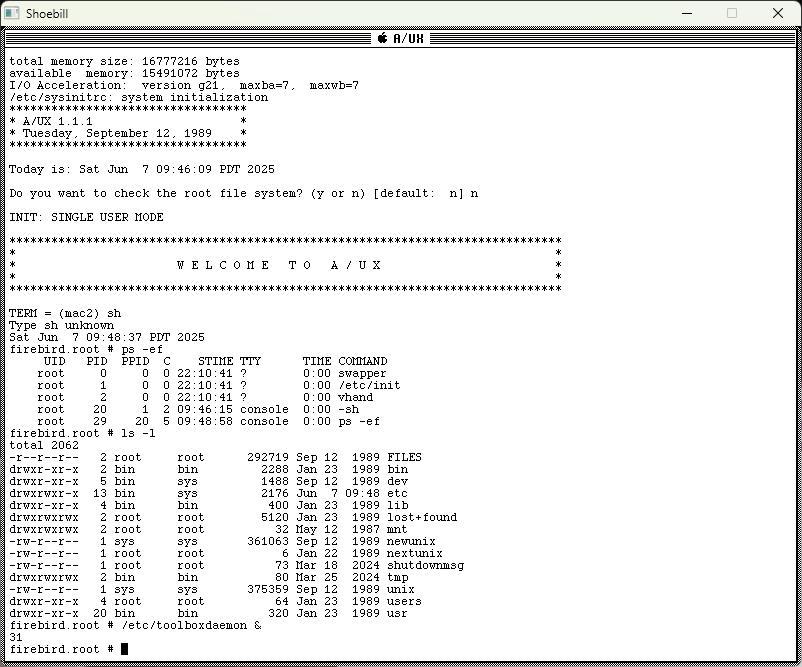Click the 'shutdownmsg' file name
This screenshot has width=802, height=667.
(426, 566)
